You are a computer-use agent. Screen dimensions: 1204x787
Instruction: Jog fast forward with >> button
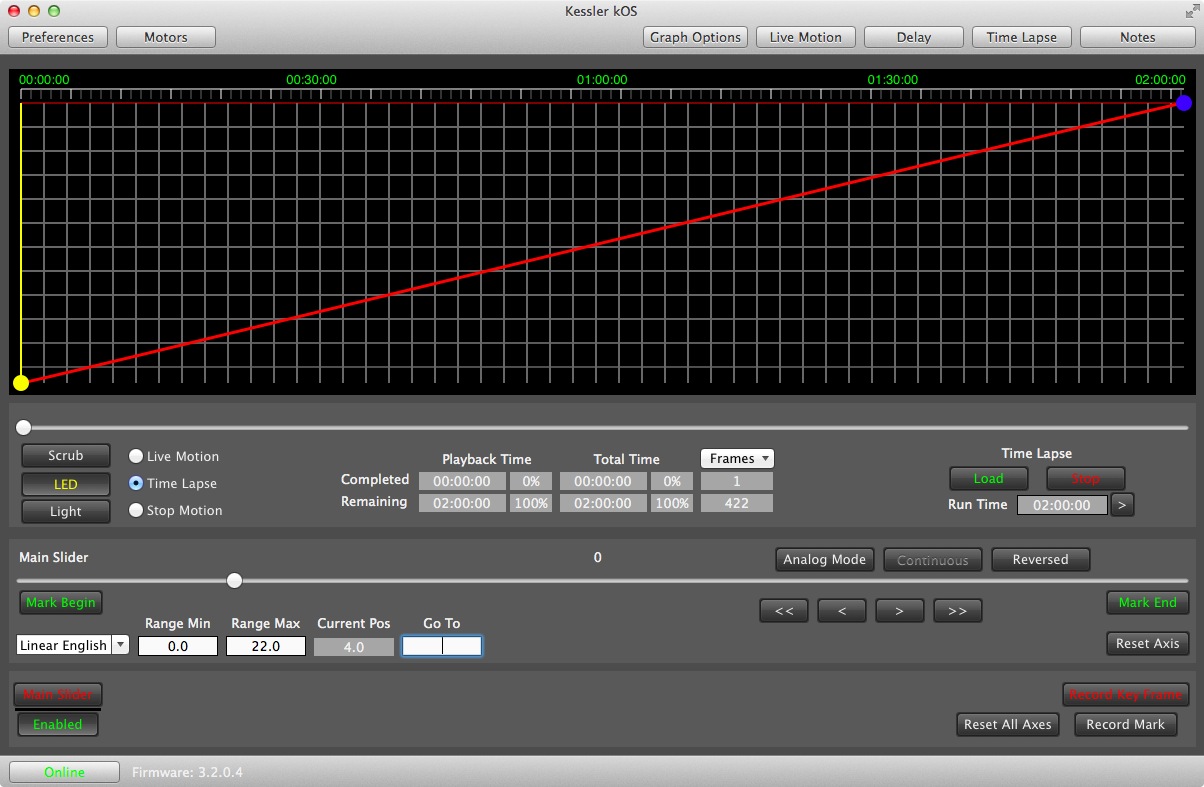pos(958,611)
